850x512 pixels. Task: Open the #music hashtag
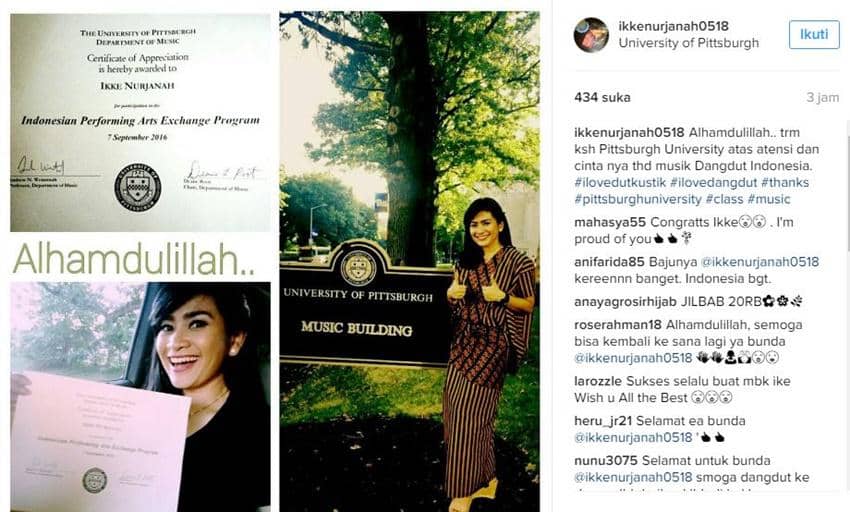[x=769, y=199]
